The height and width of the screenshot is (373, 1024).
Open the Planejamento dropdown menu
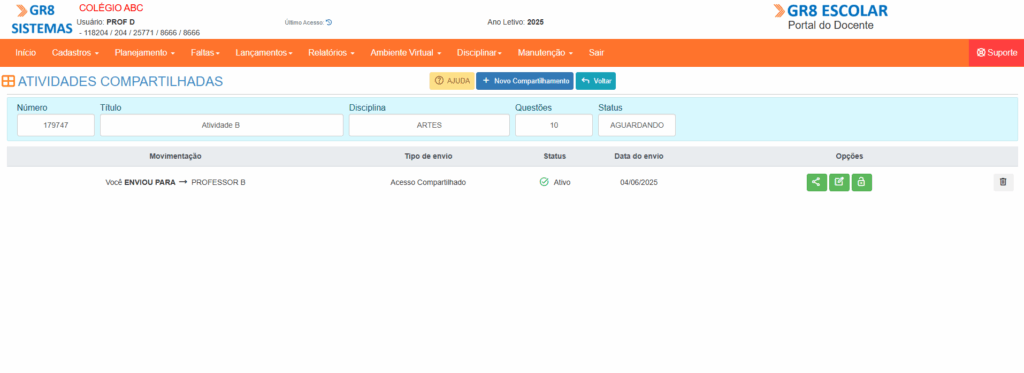coord(144,53)
